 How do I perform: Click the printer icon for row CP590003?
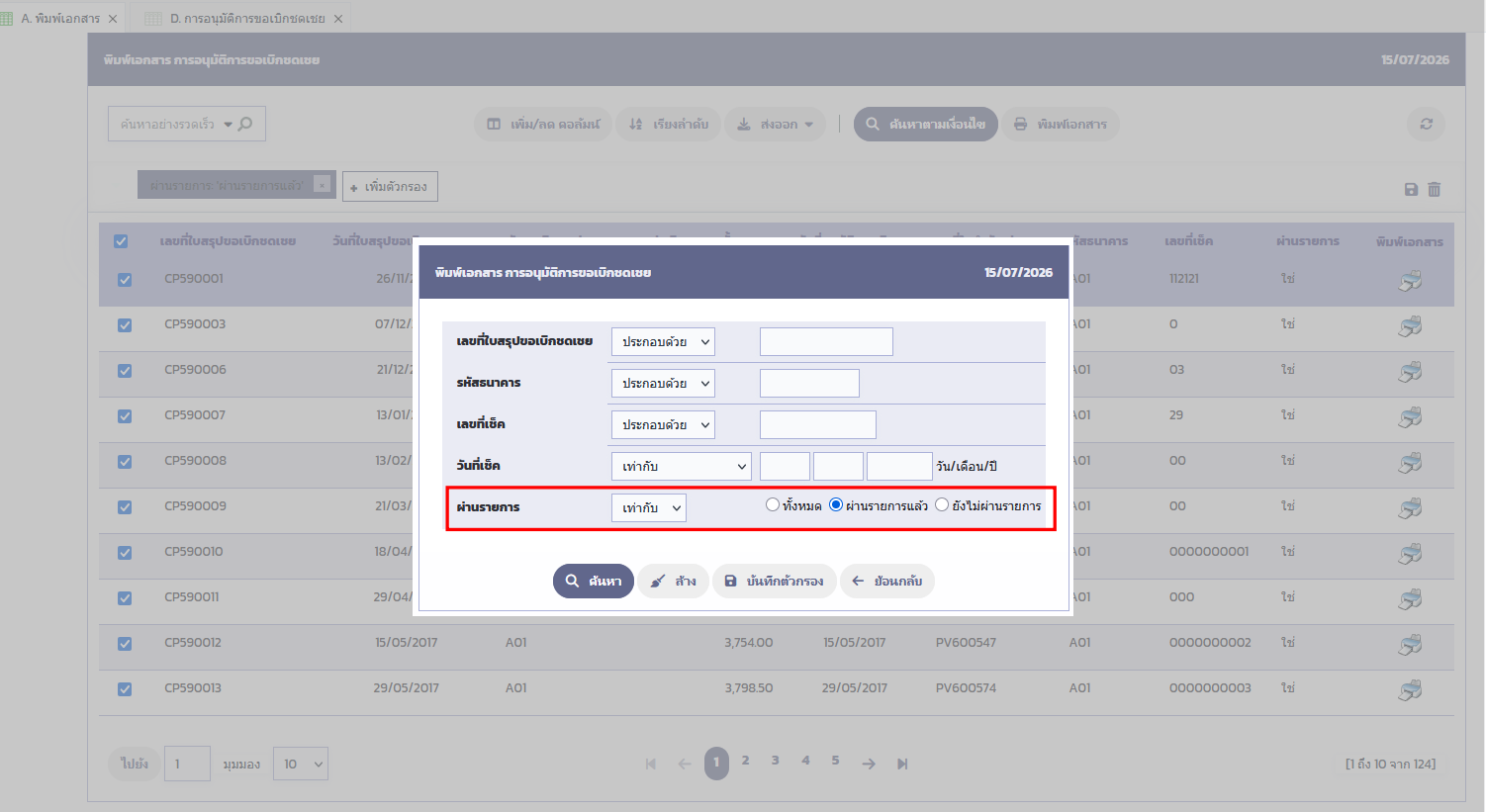pos(1410,325)
